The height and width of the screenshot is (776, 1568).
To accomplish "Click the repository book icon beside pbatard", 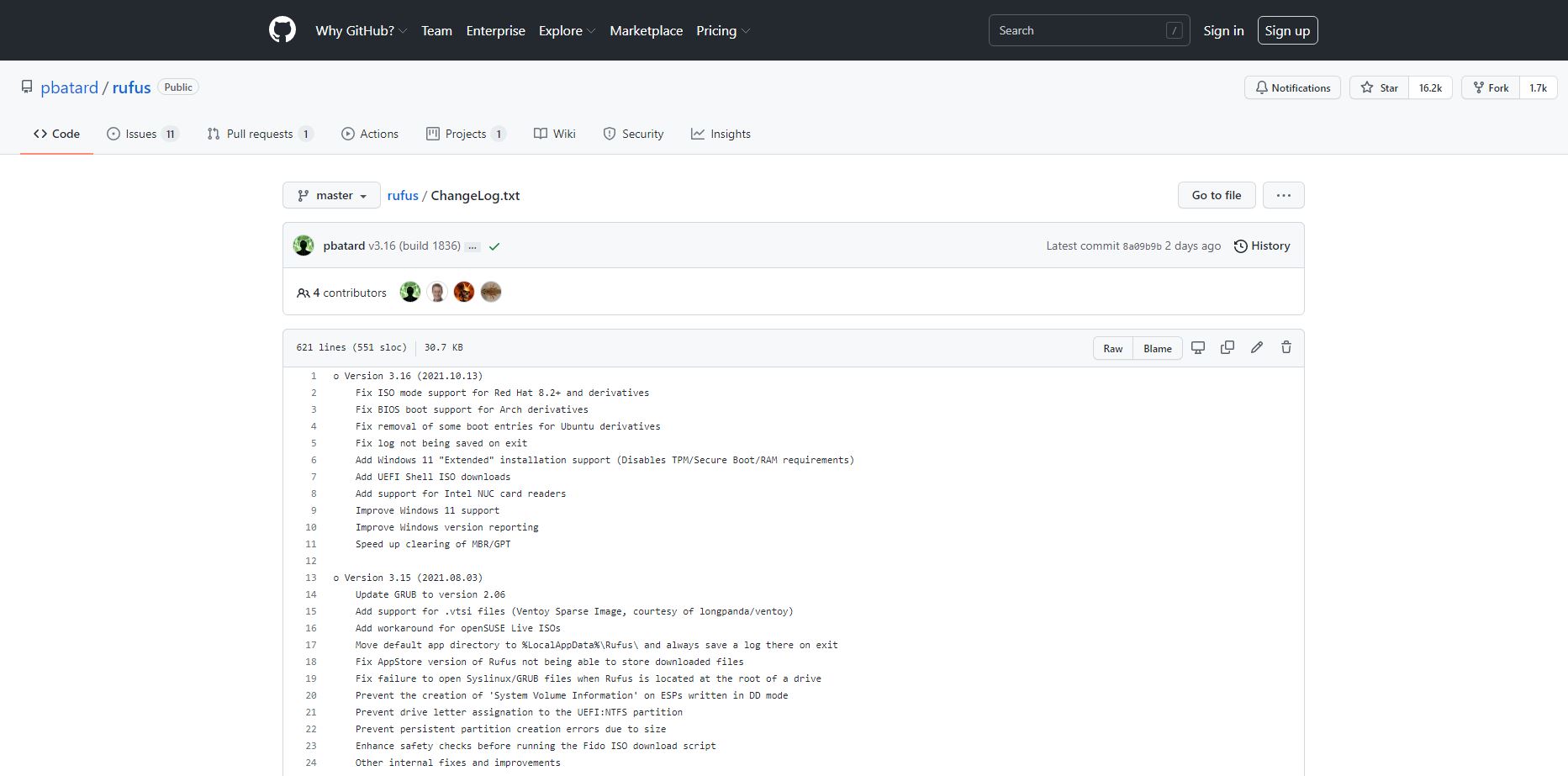I will click(x=27, y=87).
